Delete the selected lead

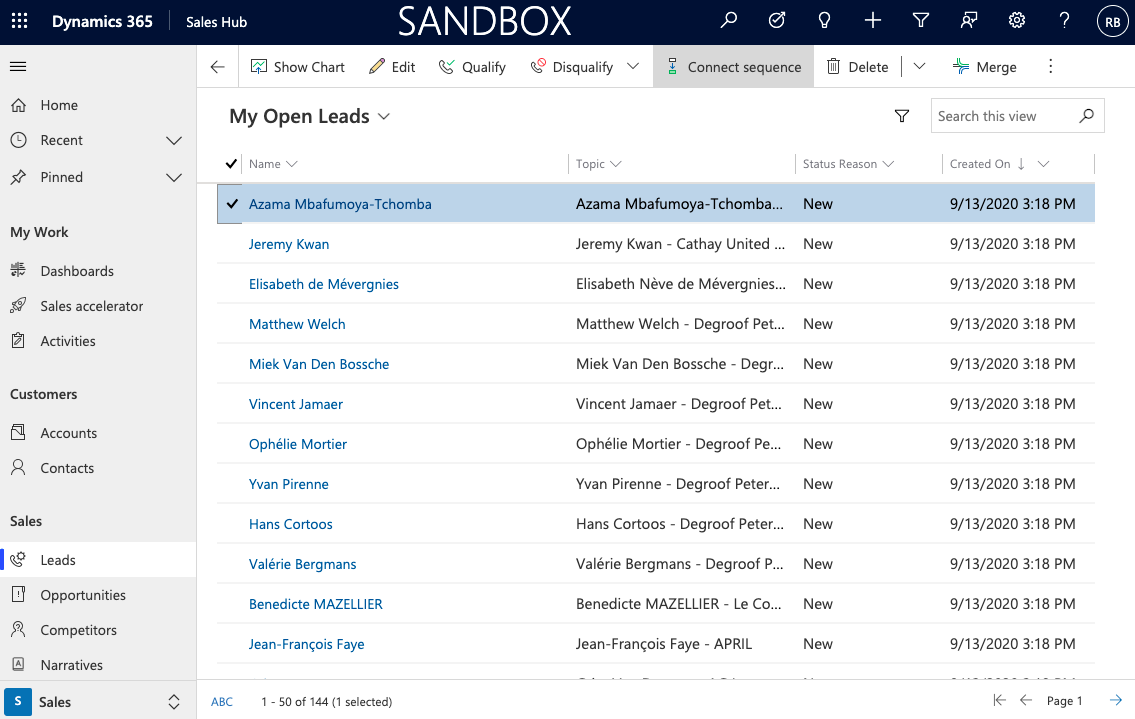(x=857, y=67)
